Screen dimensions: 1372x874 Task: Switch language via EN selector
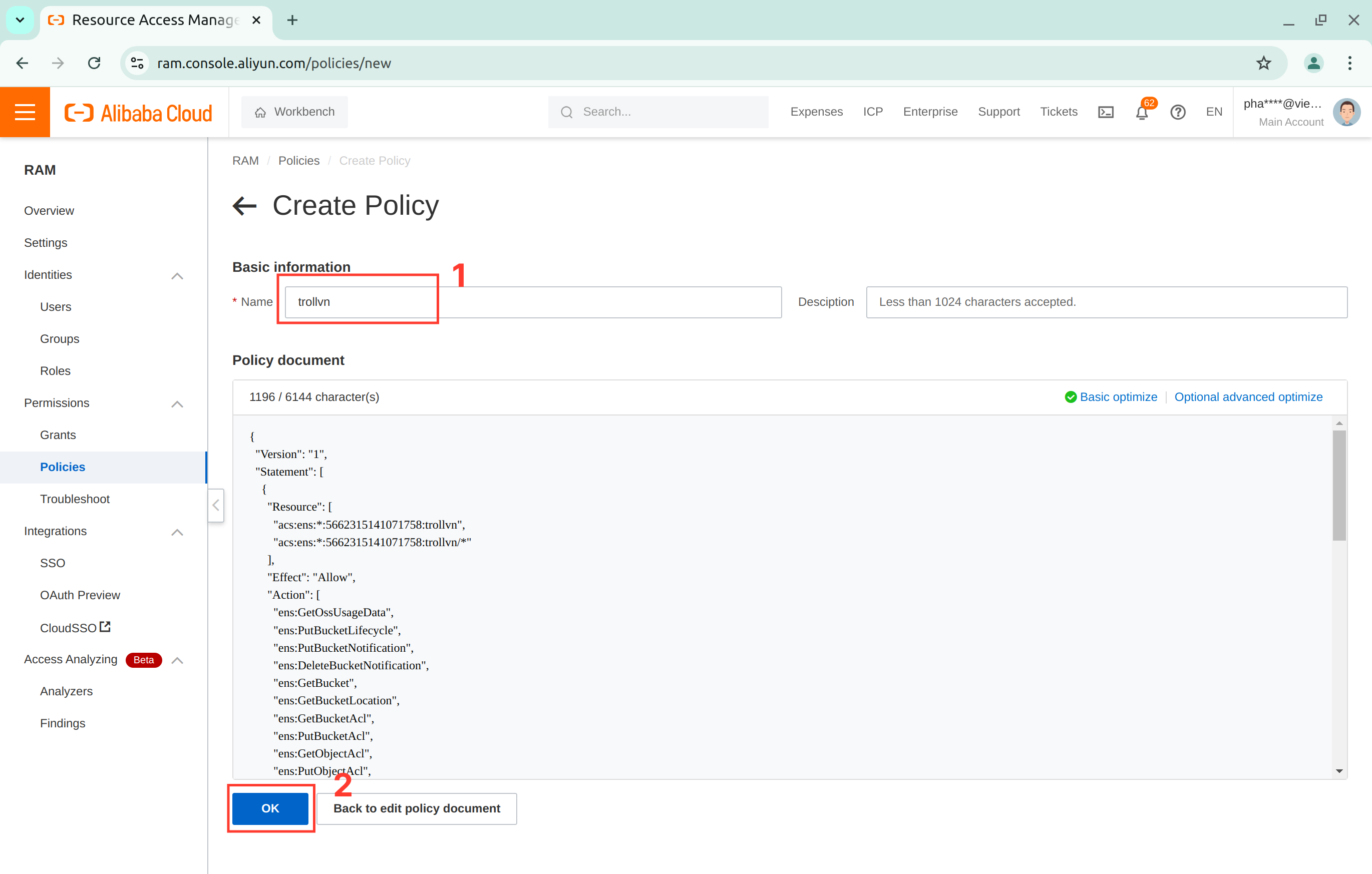pos(1214,112)
